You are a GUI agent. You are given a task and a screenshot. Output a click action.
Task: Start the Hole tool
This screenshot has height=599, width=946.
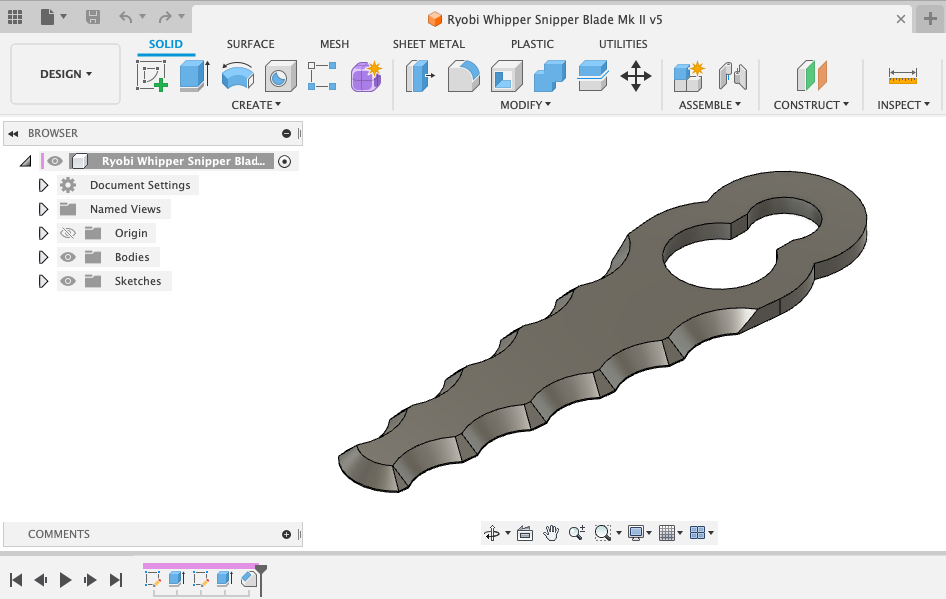(x=280, y=76)
